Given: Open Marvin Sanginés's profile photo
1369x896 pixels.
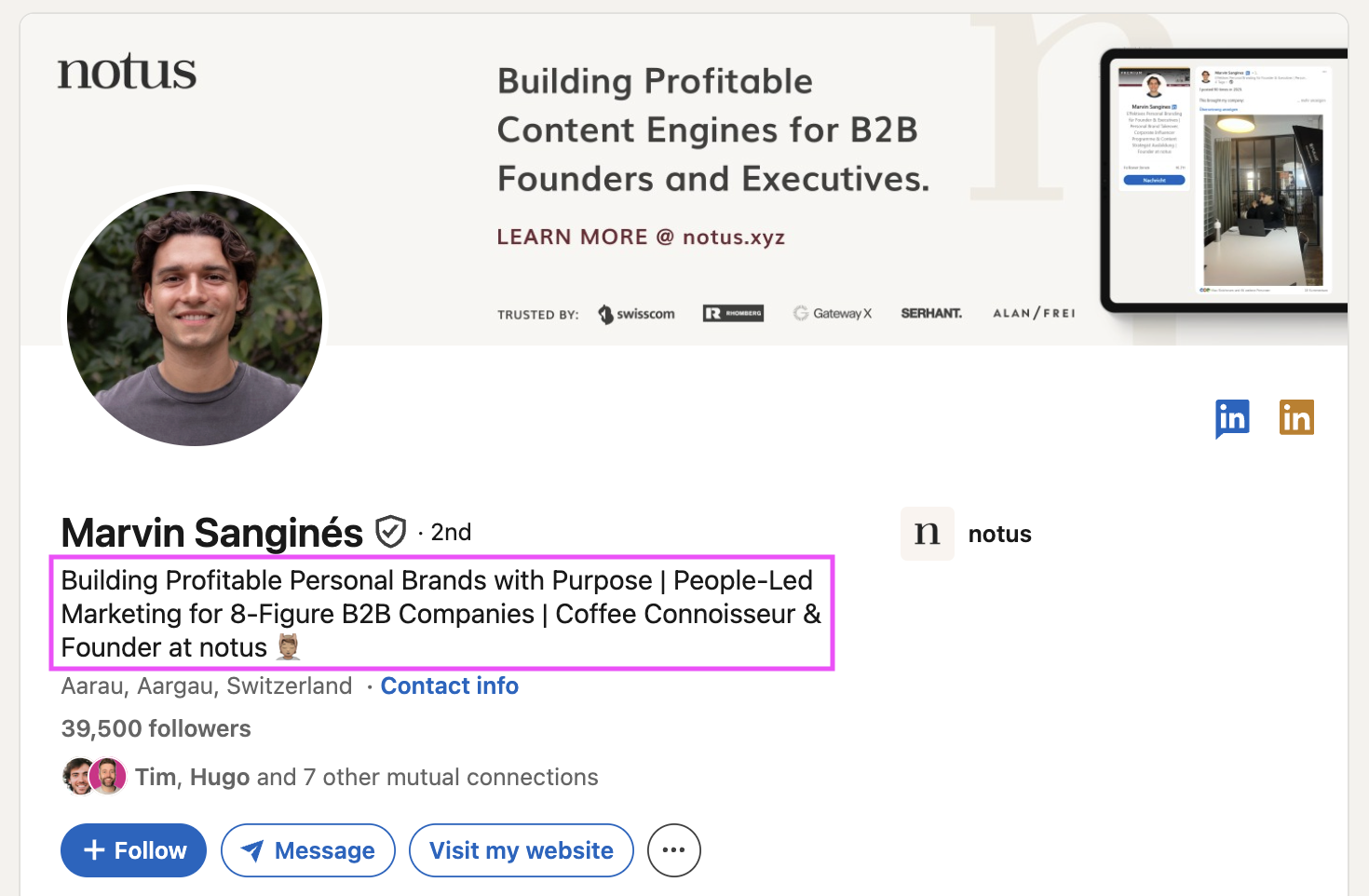Looking at the screenshot, I should click(x=195, y=319).
